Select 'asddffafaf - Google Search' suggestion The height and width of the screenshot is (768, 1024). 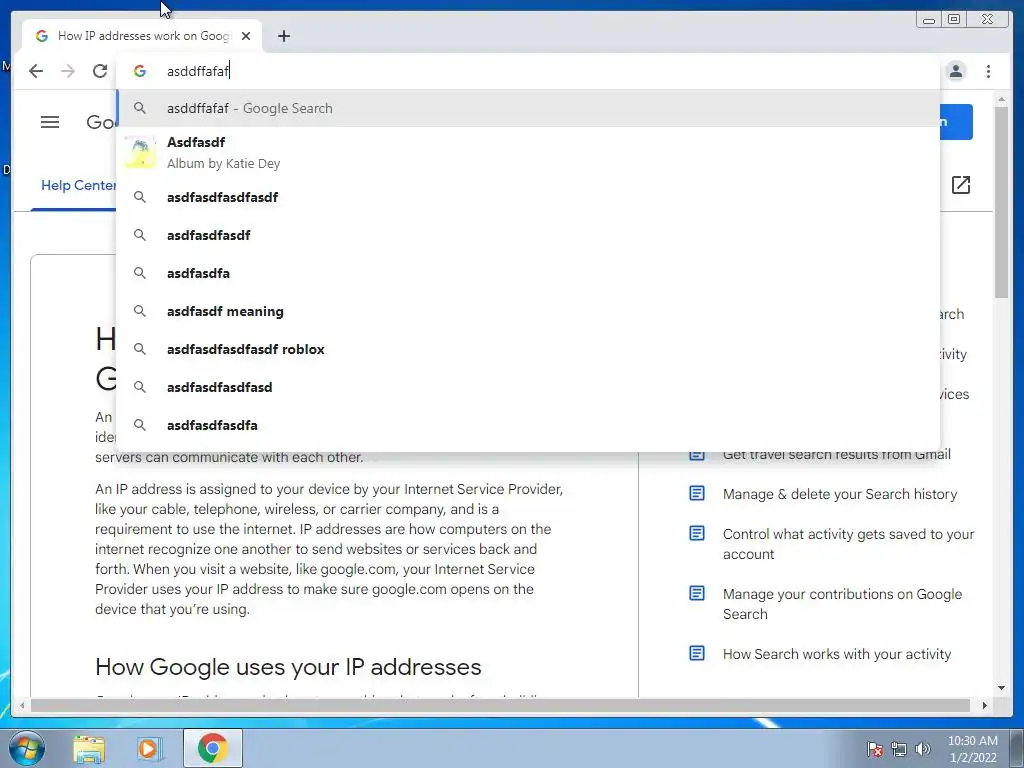coord(528,108)
